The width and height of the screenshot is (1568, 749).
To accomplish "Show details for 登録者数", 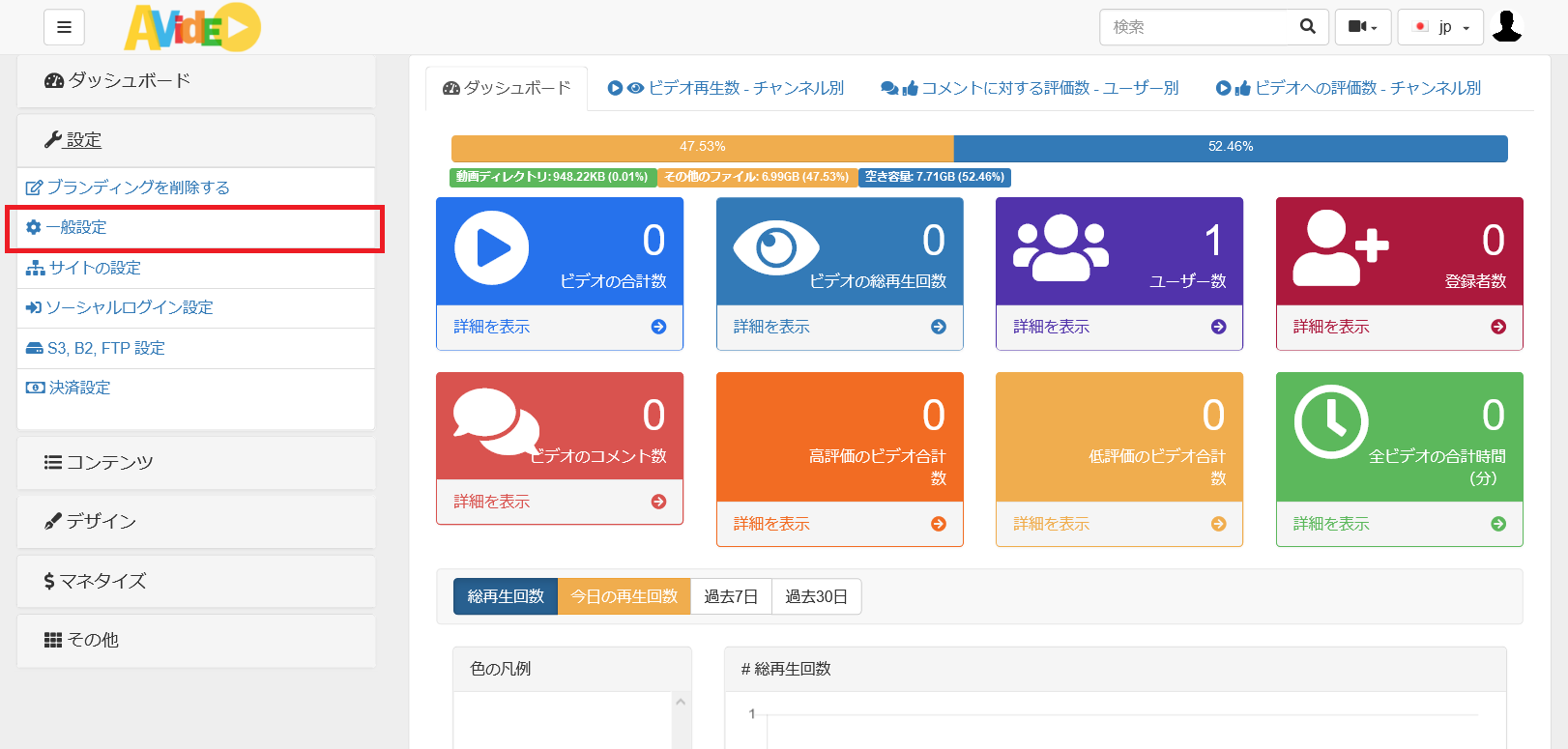I will pyautogui.click(x=1331, y=327).
